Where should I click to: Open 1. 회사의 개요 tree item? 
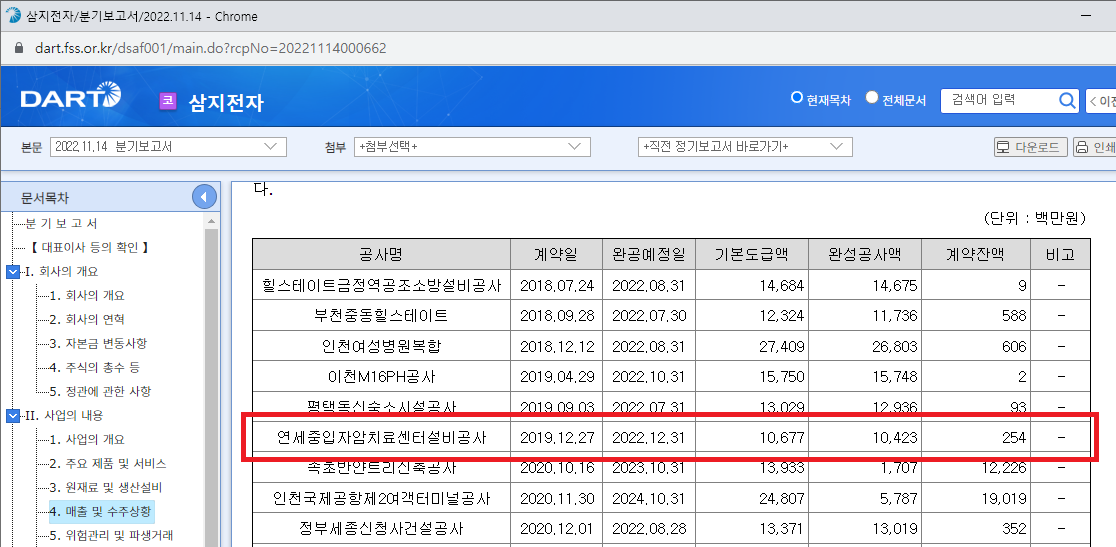88,296
